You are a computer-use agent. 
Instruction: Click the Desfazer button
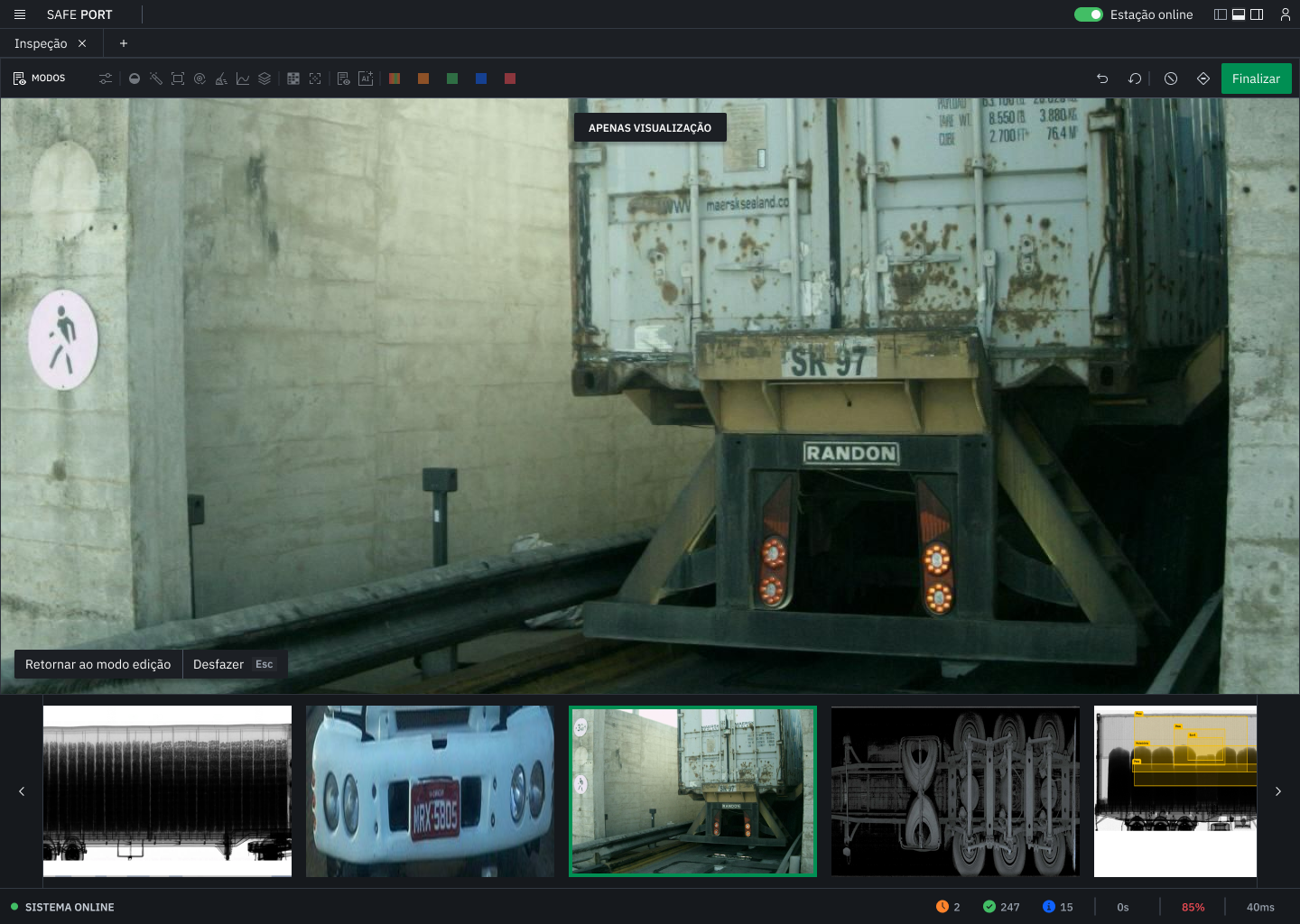pos(235,664)
